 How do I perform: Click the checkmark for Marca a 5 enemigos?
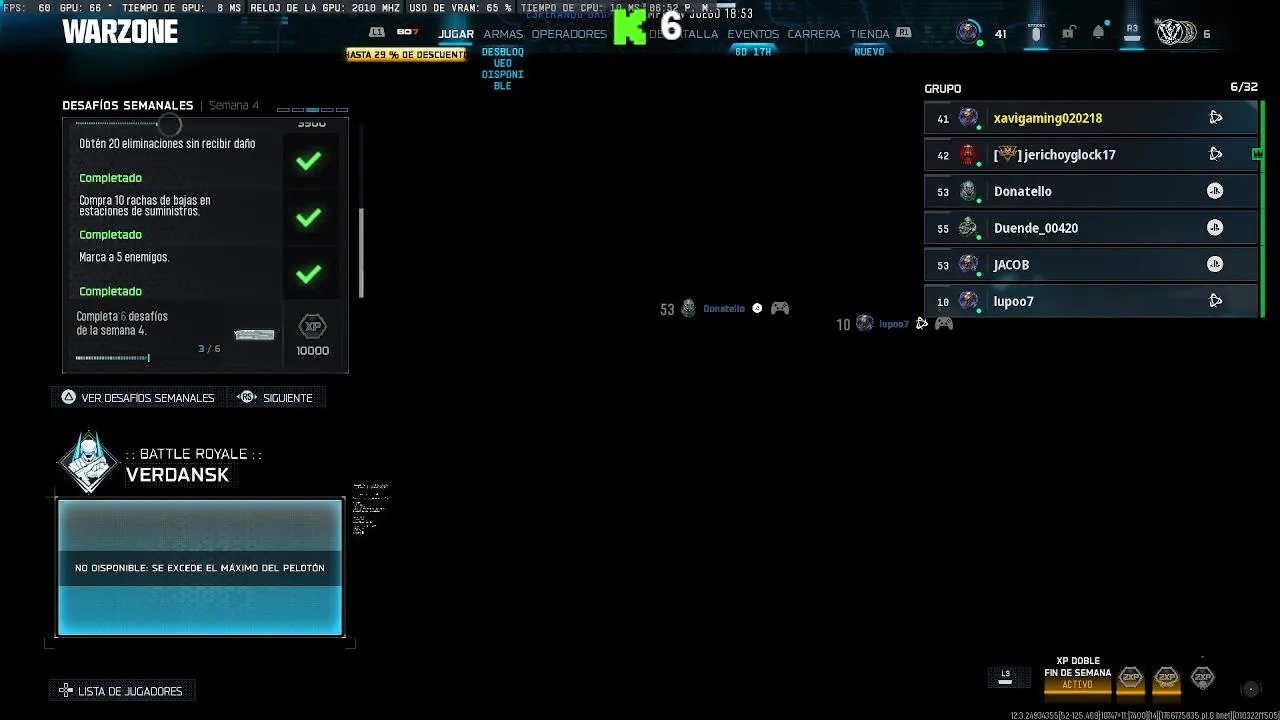(x=308, y=273)
